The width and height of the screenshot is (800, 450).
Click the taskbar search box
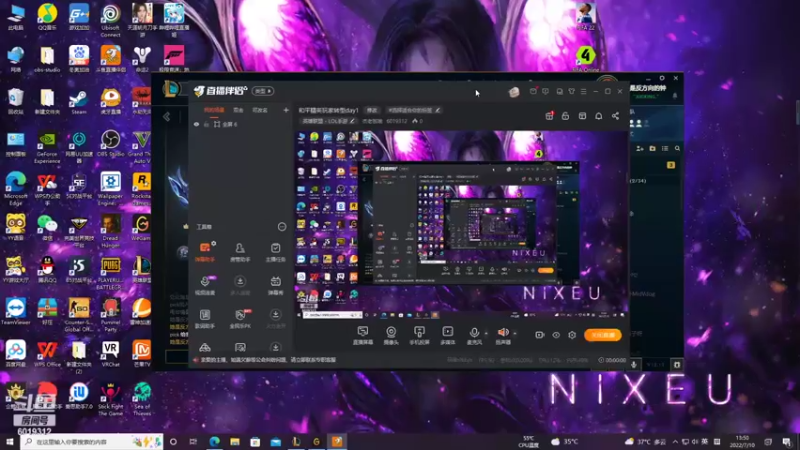point(92,441)
